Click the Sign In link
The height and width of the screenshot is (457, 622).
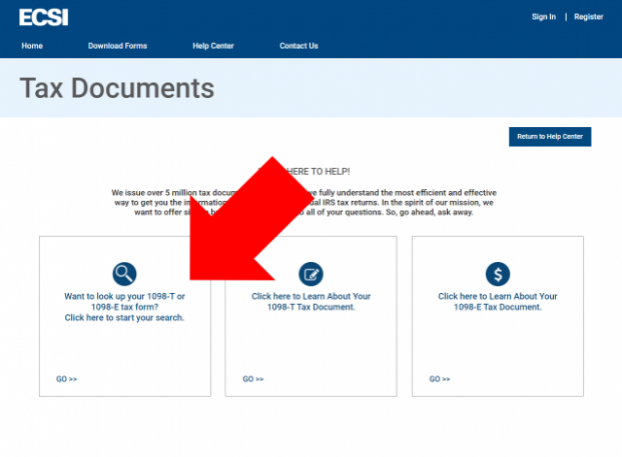(544, 17)
